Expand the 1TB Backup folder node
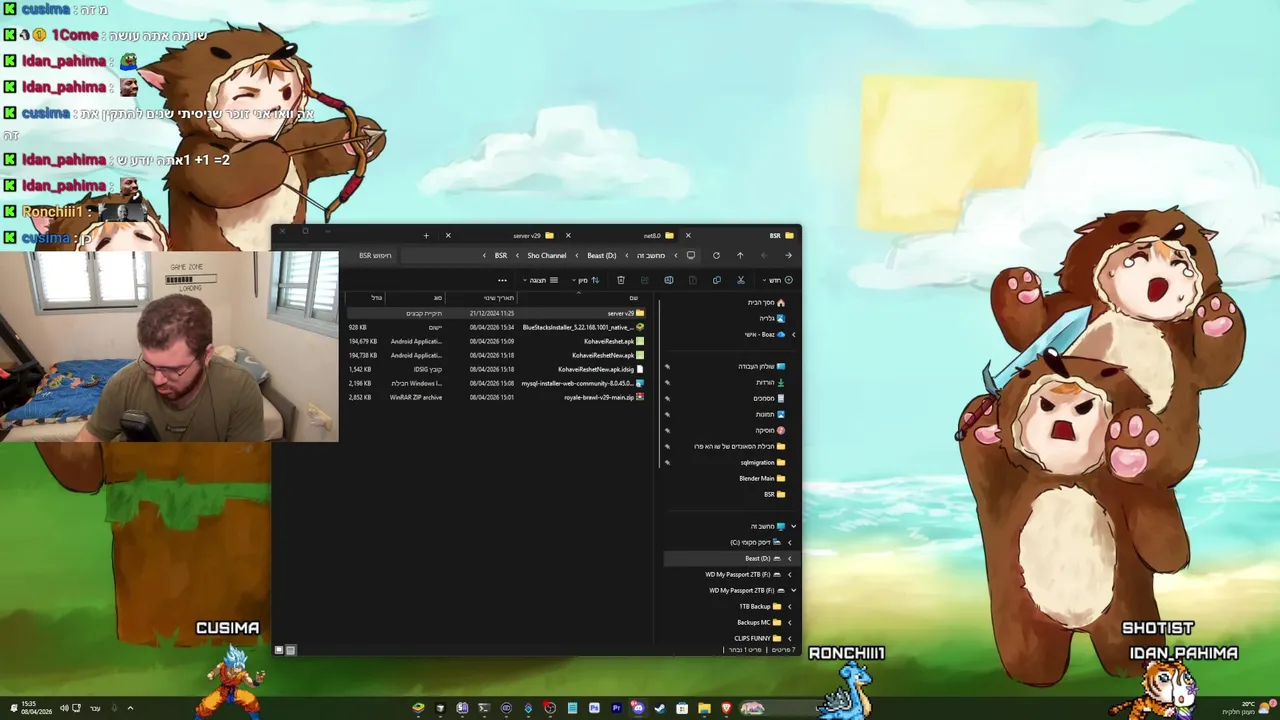1280x720 pixels. 789,606
